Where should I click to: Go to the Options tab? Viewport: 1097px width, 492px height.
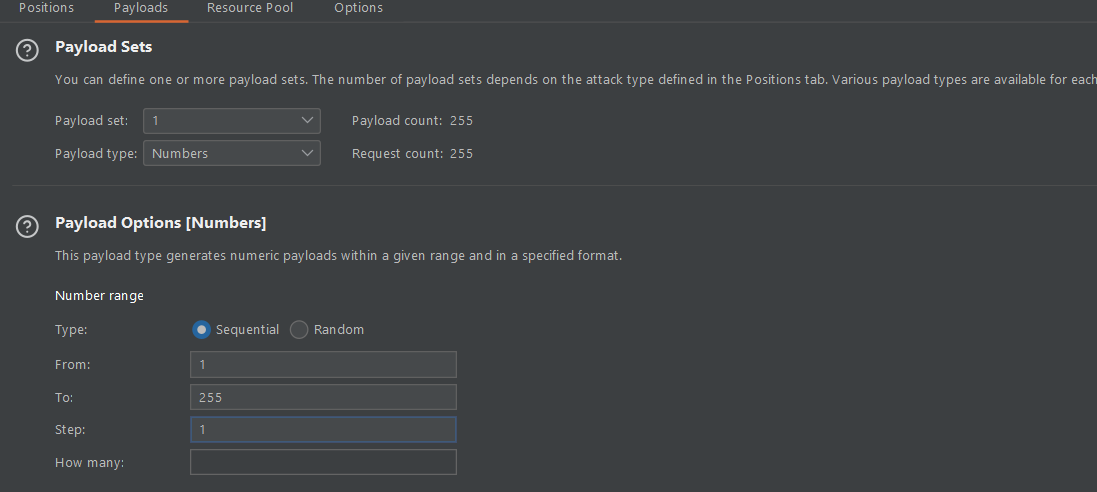point(358,8)
